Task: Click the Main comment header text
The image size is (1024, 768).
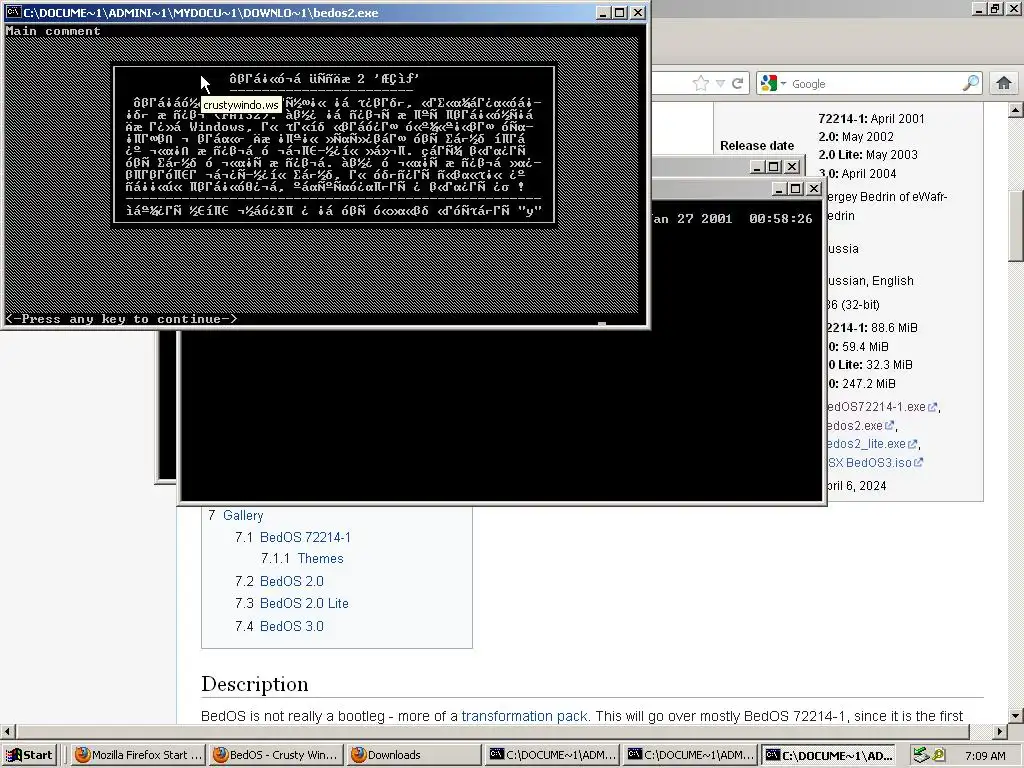Action: coord(53,31)
